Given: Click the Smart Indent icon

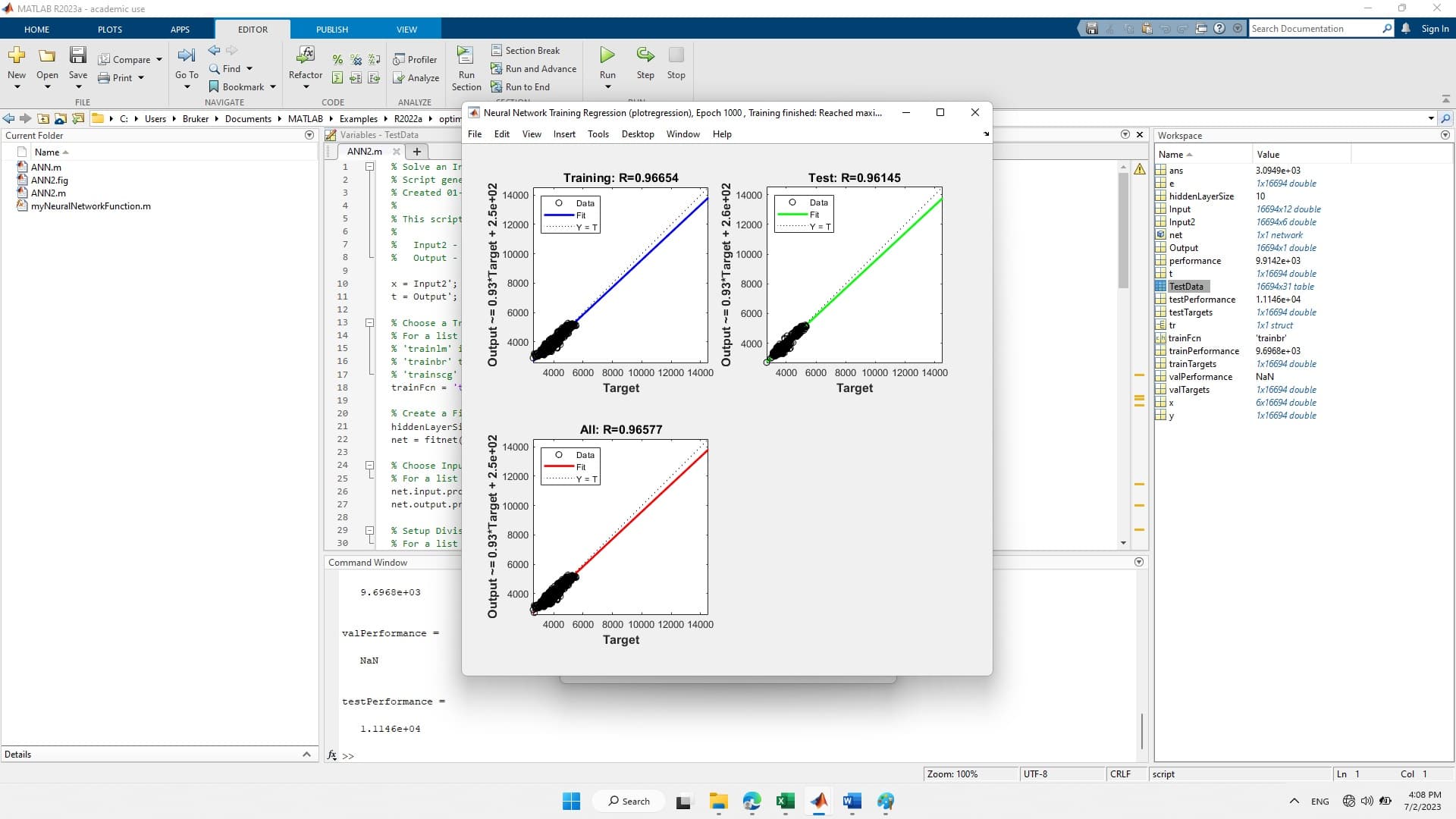Looking at the screenshot, I should (337, 77).
